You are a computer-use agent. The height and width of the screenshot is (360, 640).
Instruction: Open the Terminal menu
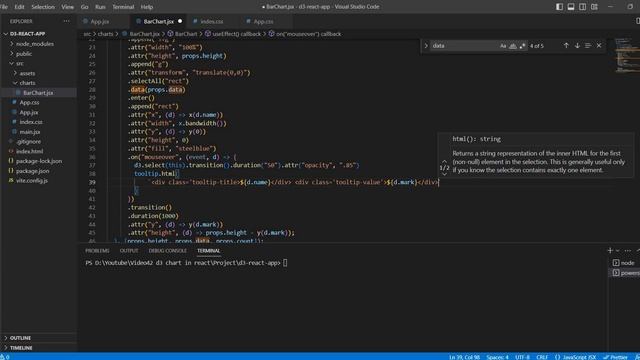coord(123,7)
